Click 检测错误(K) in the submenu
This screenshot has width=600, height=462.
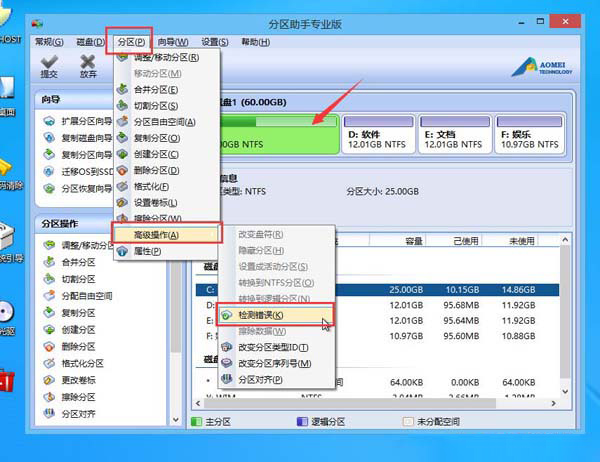coord(276,315)
